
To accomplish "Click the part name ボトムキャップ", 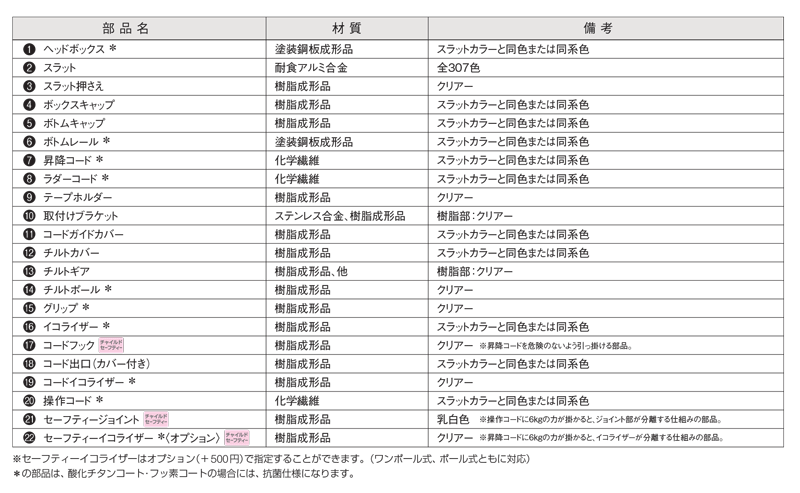I will click(74, 124).
